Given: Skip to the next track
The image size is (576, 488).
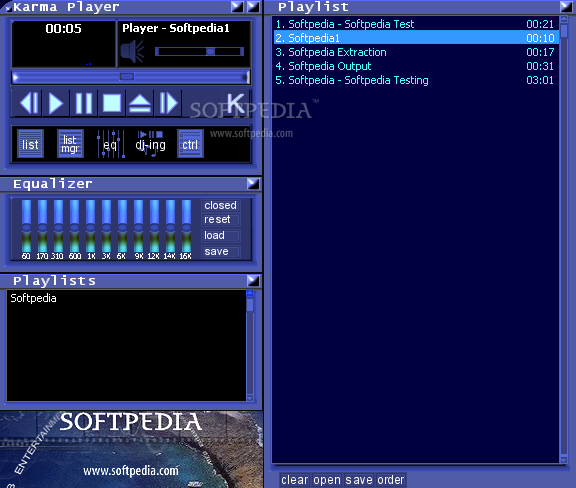Looking at the screenshot, I should tap(168, 103).
